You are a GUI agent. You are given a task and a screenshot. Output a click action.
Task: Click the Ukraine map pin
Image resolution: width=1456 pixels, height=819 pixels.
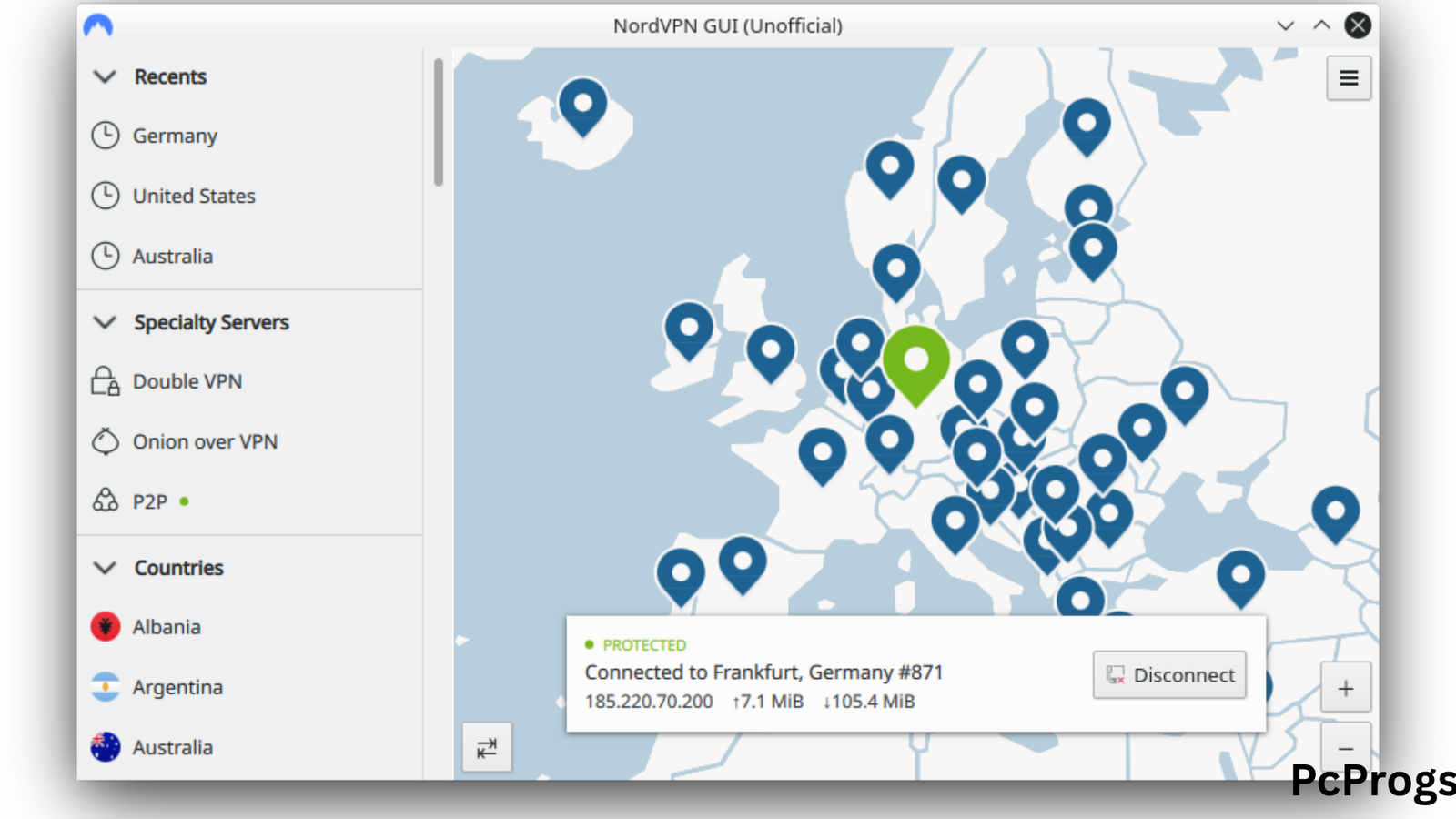pyautogui.click(x=1185, y=395)
